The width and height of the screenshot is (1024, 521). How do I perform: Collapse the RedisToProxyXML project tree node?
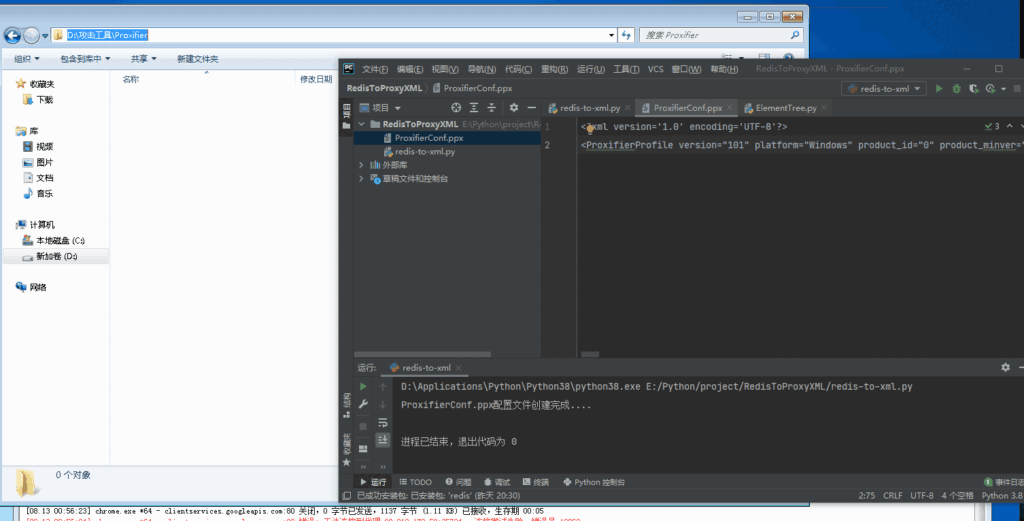tap(362, 124)
